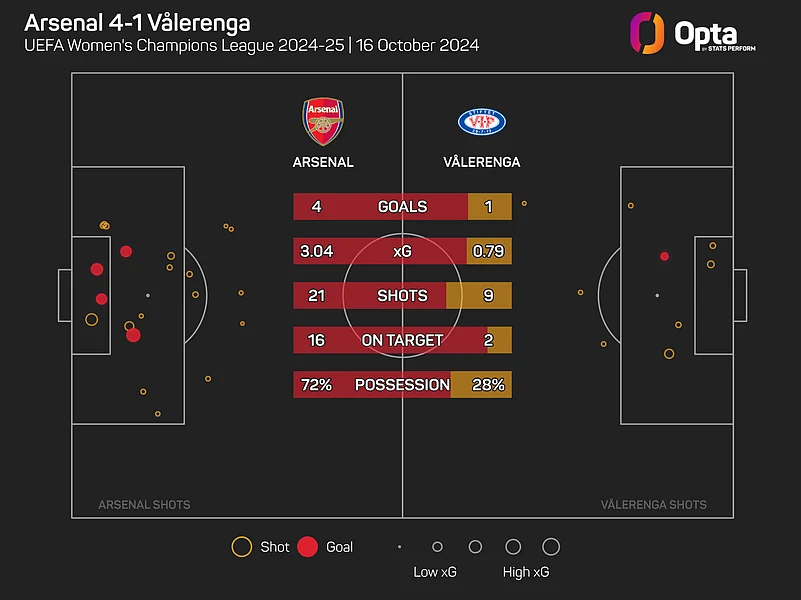Click the yellow Shot legend circle

tap(241, 547)
